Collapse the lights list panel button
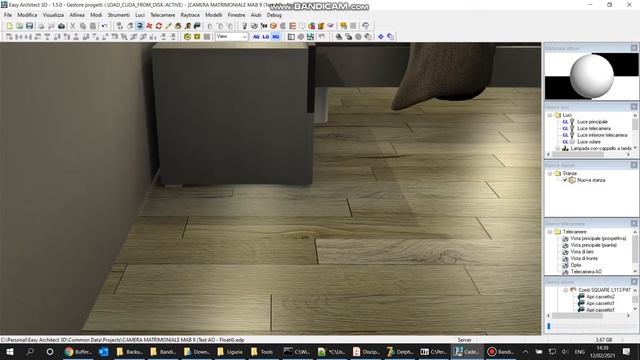This screenshot has height=360, width=640. click(634, 107)
